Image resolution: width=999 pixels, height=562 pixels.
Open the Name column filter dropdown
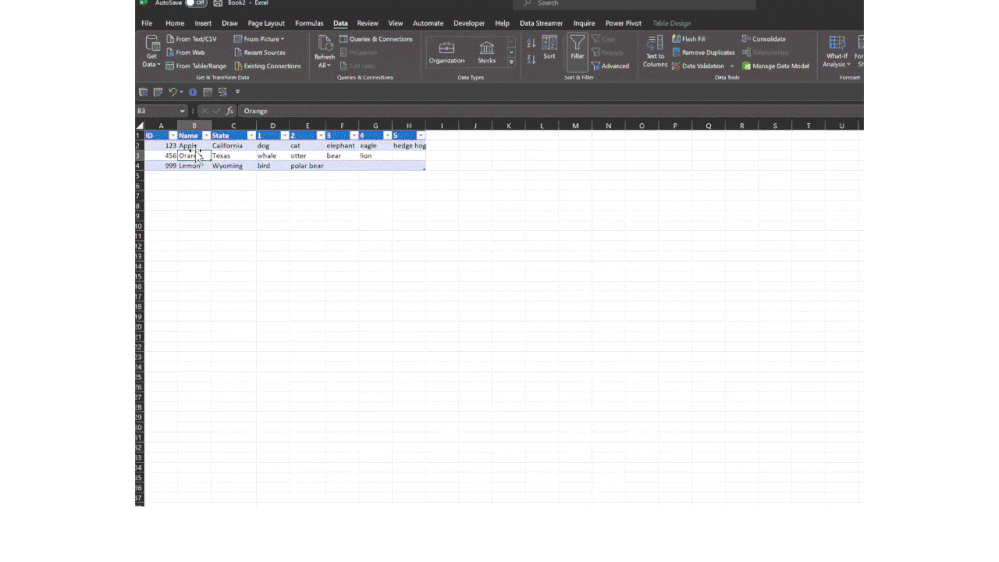click(x=206, y=136)
